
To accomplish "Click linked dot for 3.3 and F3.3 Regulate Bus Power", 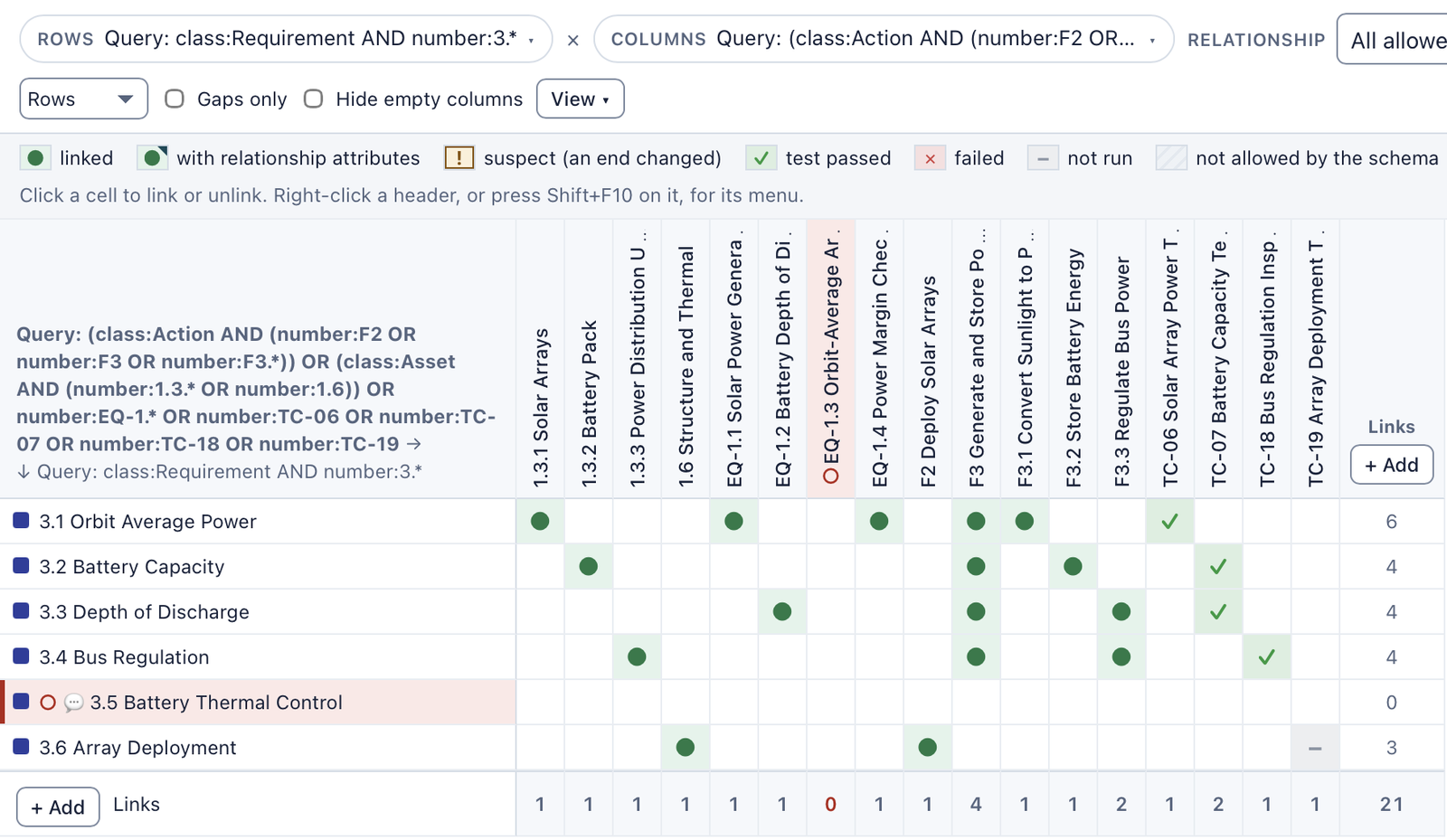I will click(x=1121, y=611).
